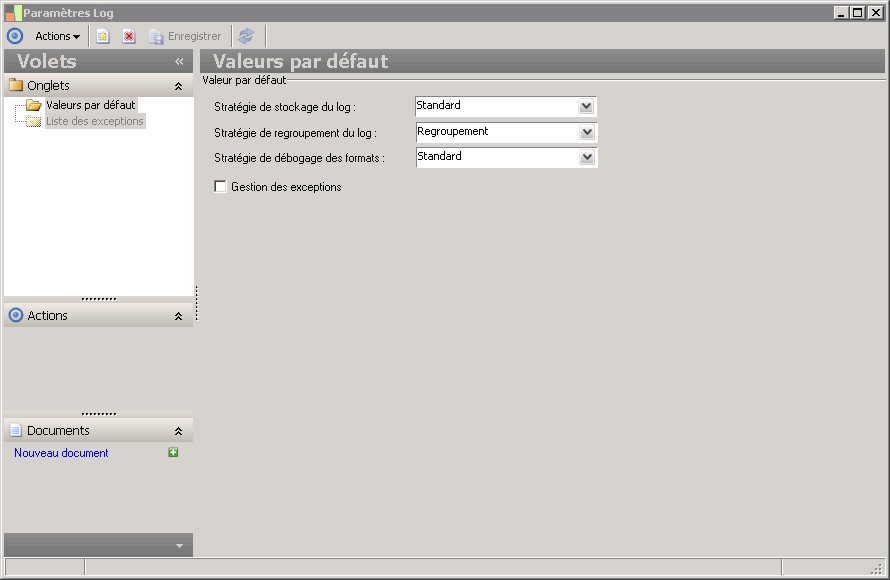Collapse the Documents panel section
Screen dimensions: 890x580
point(178,431)
